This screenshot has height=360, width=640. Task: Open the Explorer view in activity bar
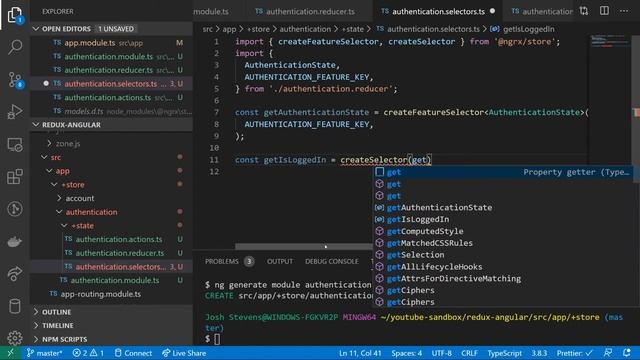[x=15, y=15]
